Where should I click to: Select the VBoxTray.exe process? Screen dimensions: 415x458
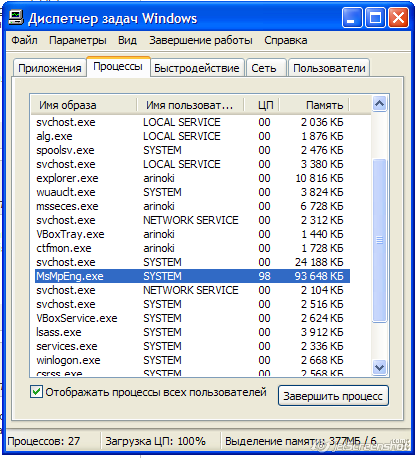[192, 234]
